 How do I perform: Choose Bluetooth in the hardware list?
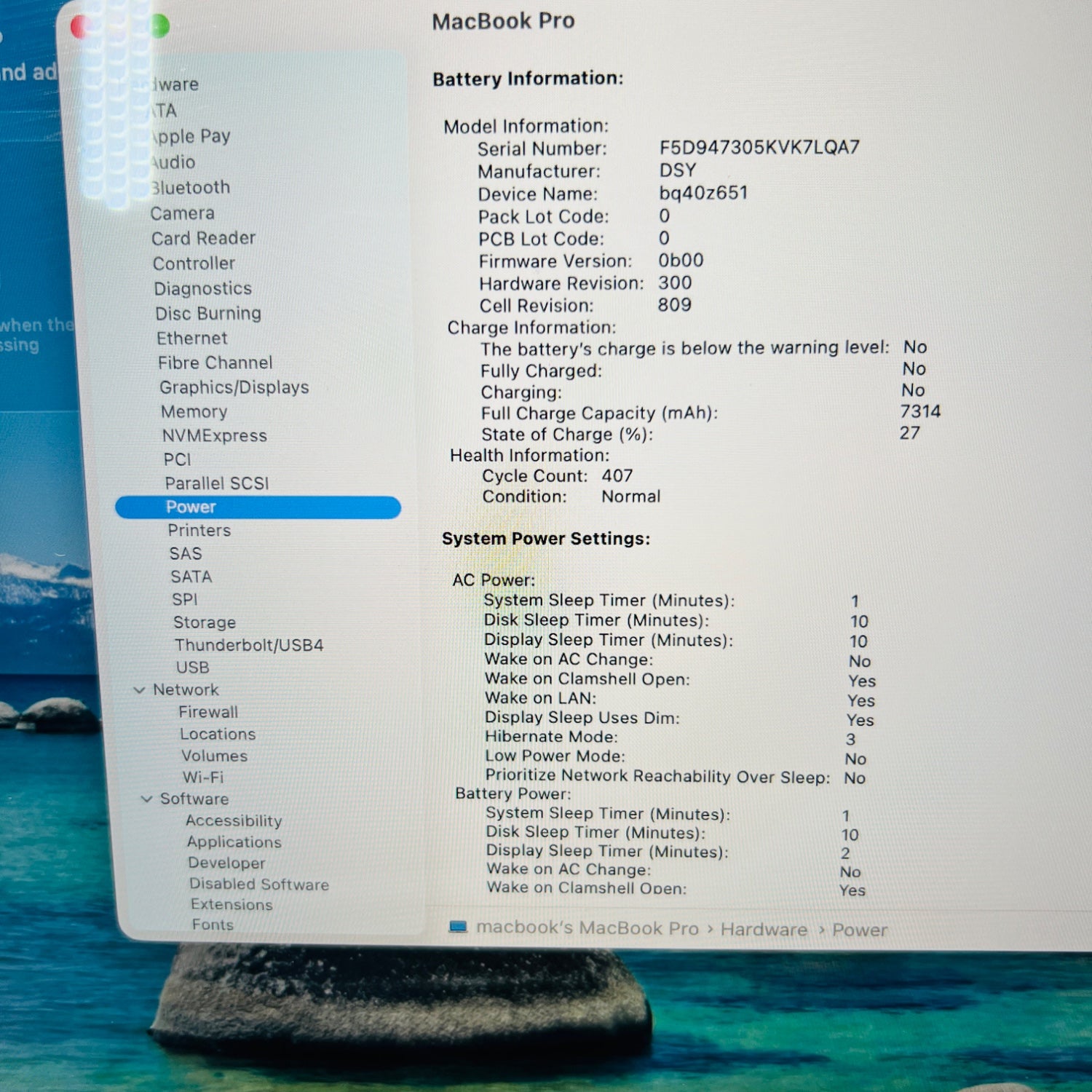[x=191, y=188]
